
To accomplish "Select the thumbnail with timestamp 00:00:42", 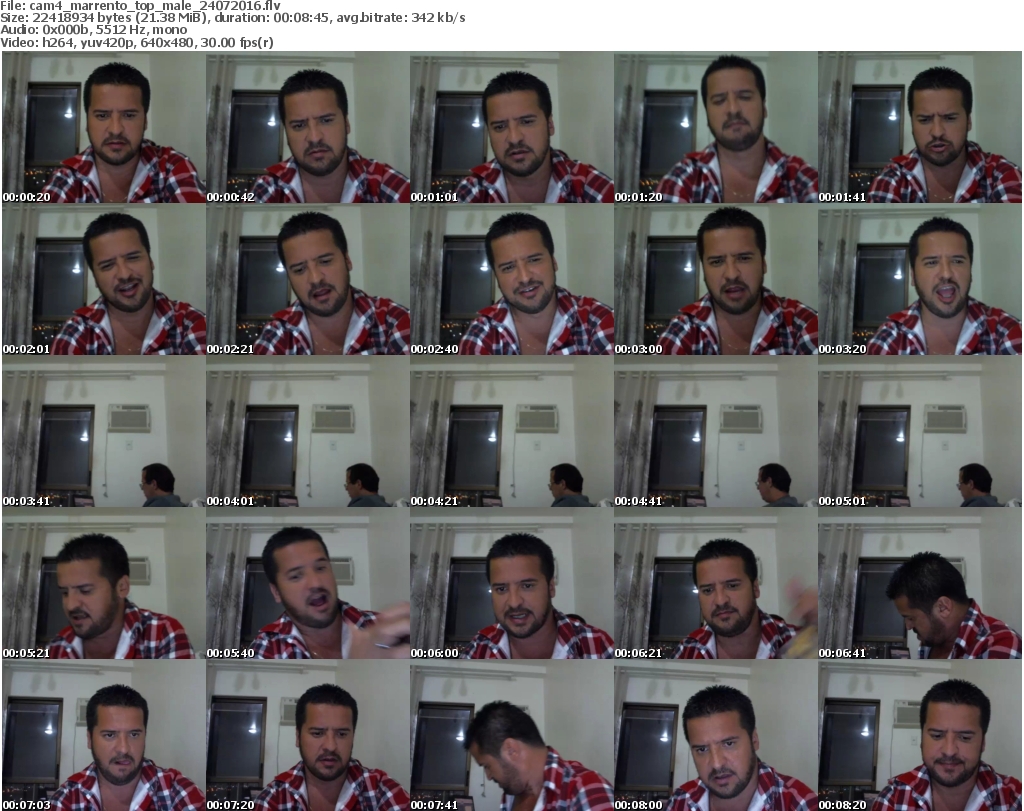I will (308, 127).
